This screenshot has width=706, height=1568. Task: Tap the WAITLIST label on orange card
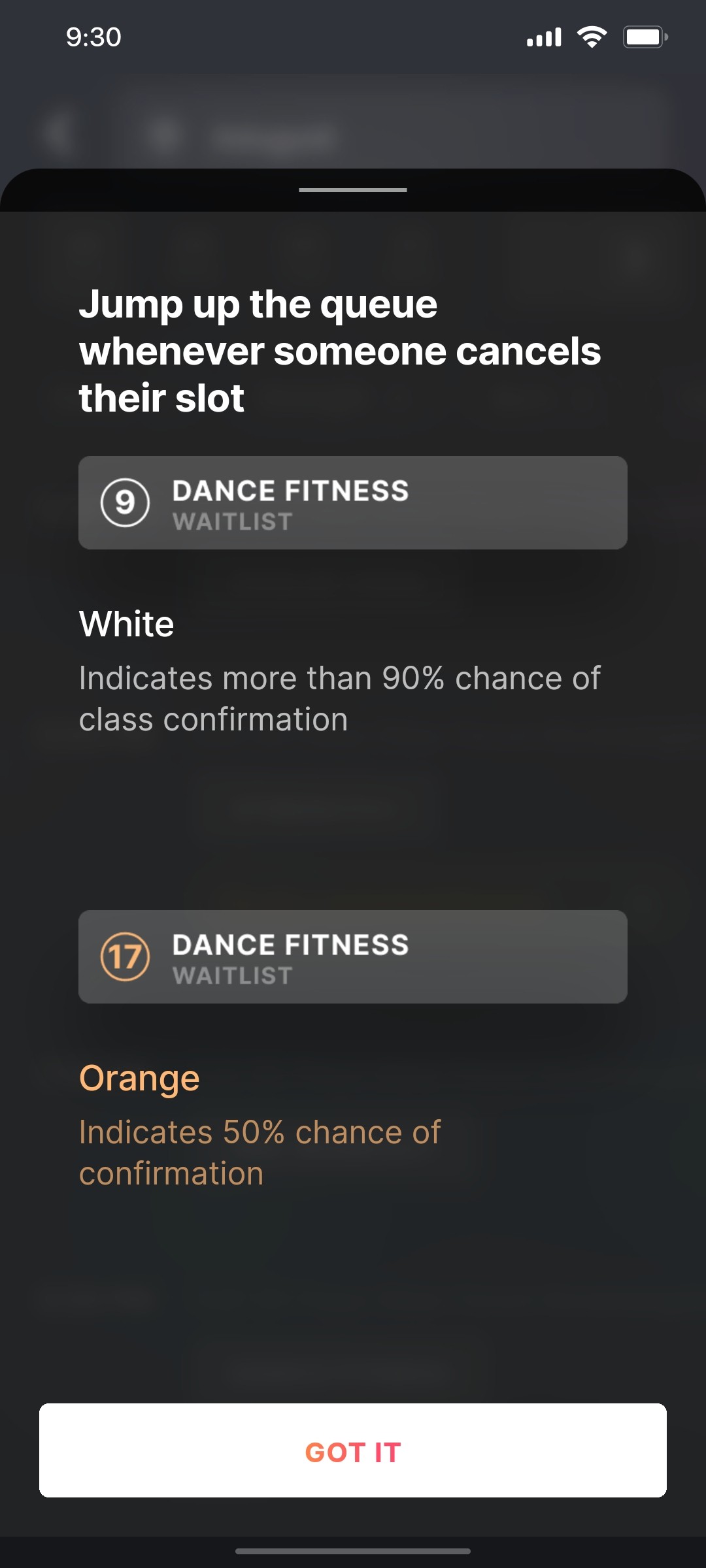point(231,976)
